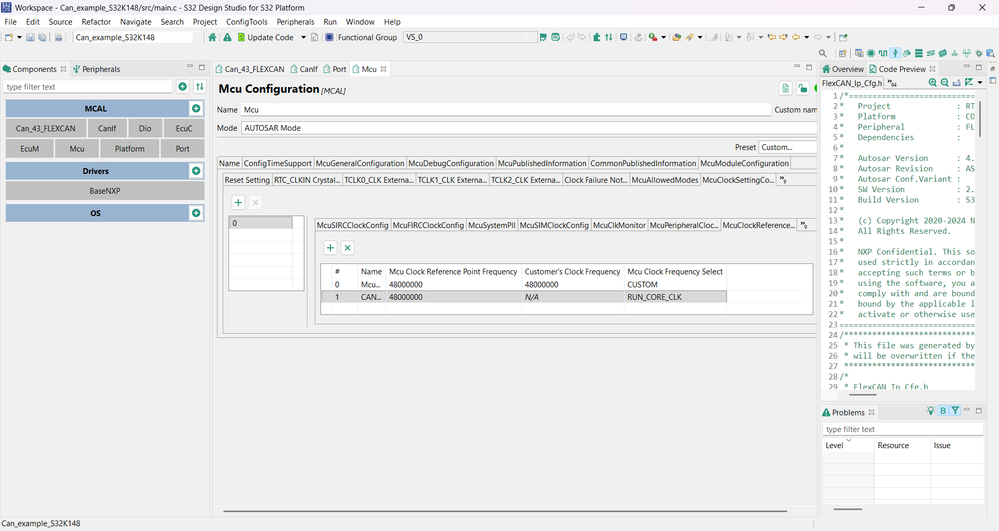Screen dimensions: 999x531
Task: Click the back navigation yellow arrow
Action: (x=796, y=38)
